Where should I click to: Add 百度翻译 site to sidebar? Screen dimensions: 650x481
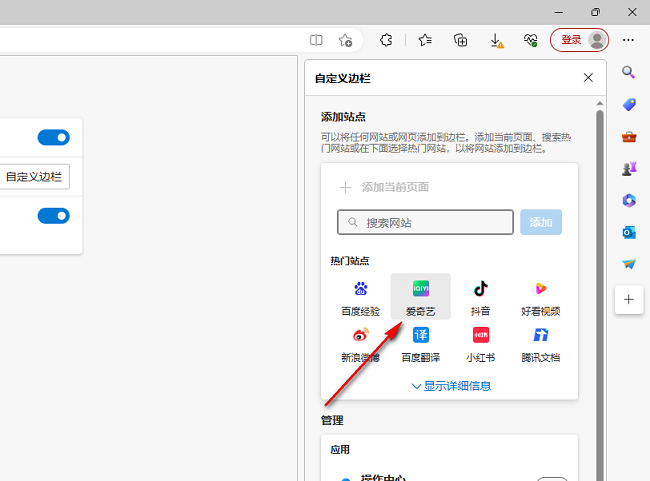420,343
